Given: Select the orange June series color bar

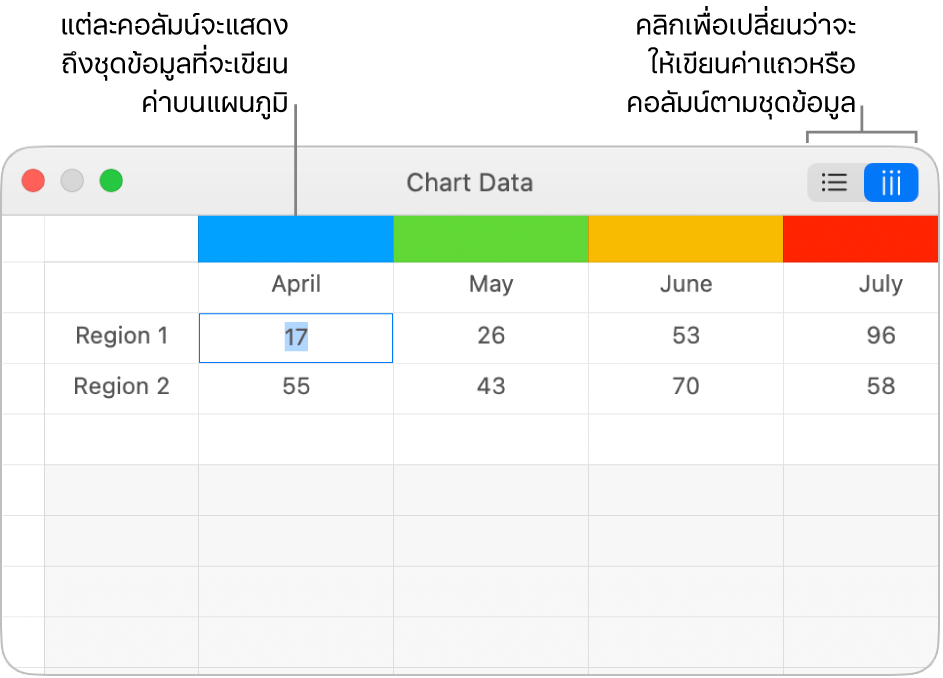Looking at the screenshot, I should pos(686,239).
